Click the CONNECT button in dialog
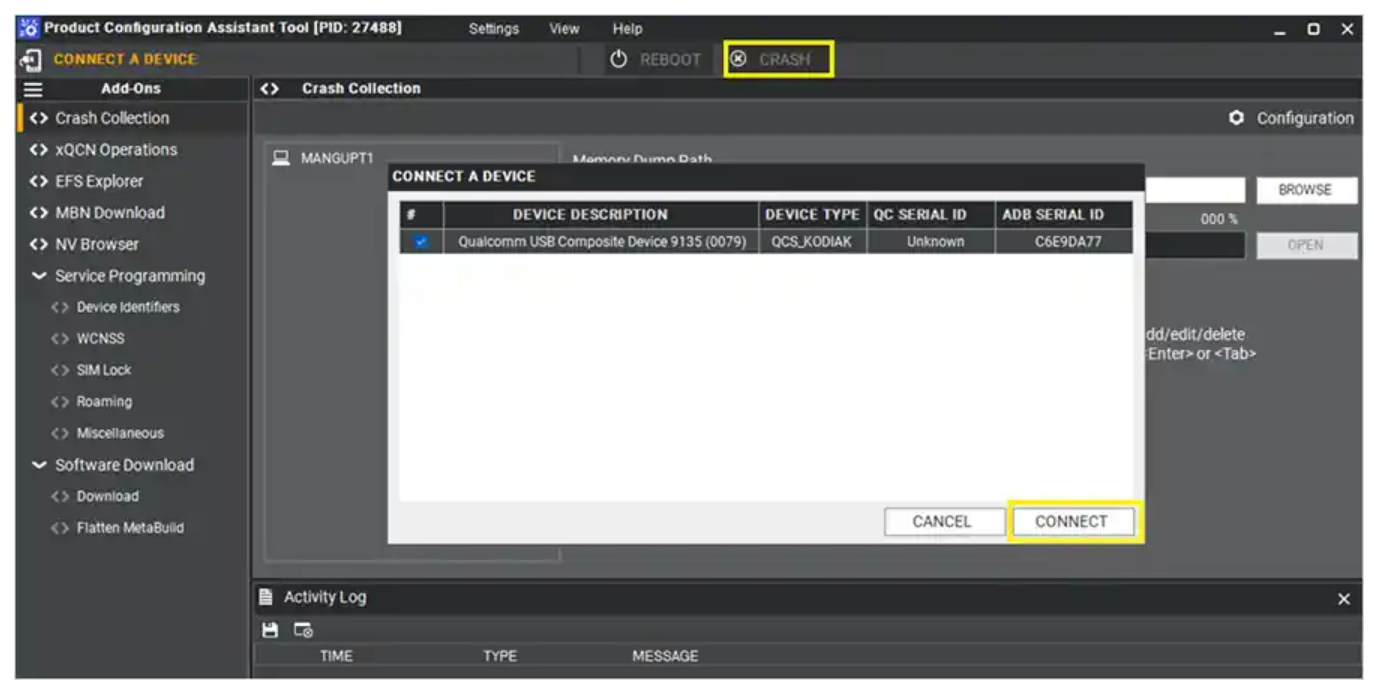 pos(1071,521)
